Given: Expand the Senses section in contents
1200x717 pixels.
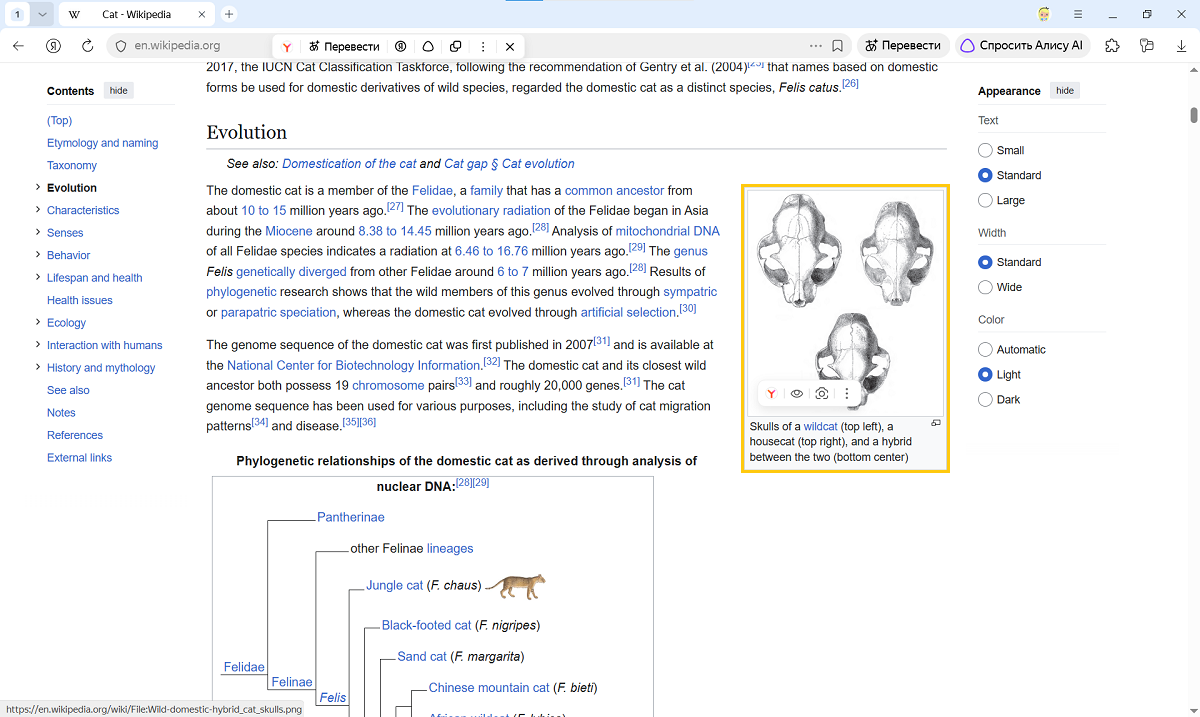Looking at the screenshot, I should pos(38,232).
